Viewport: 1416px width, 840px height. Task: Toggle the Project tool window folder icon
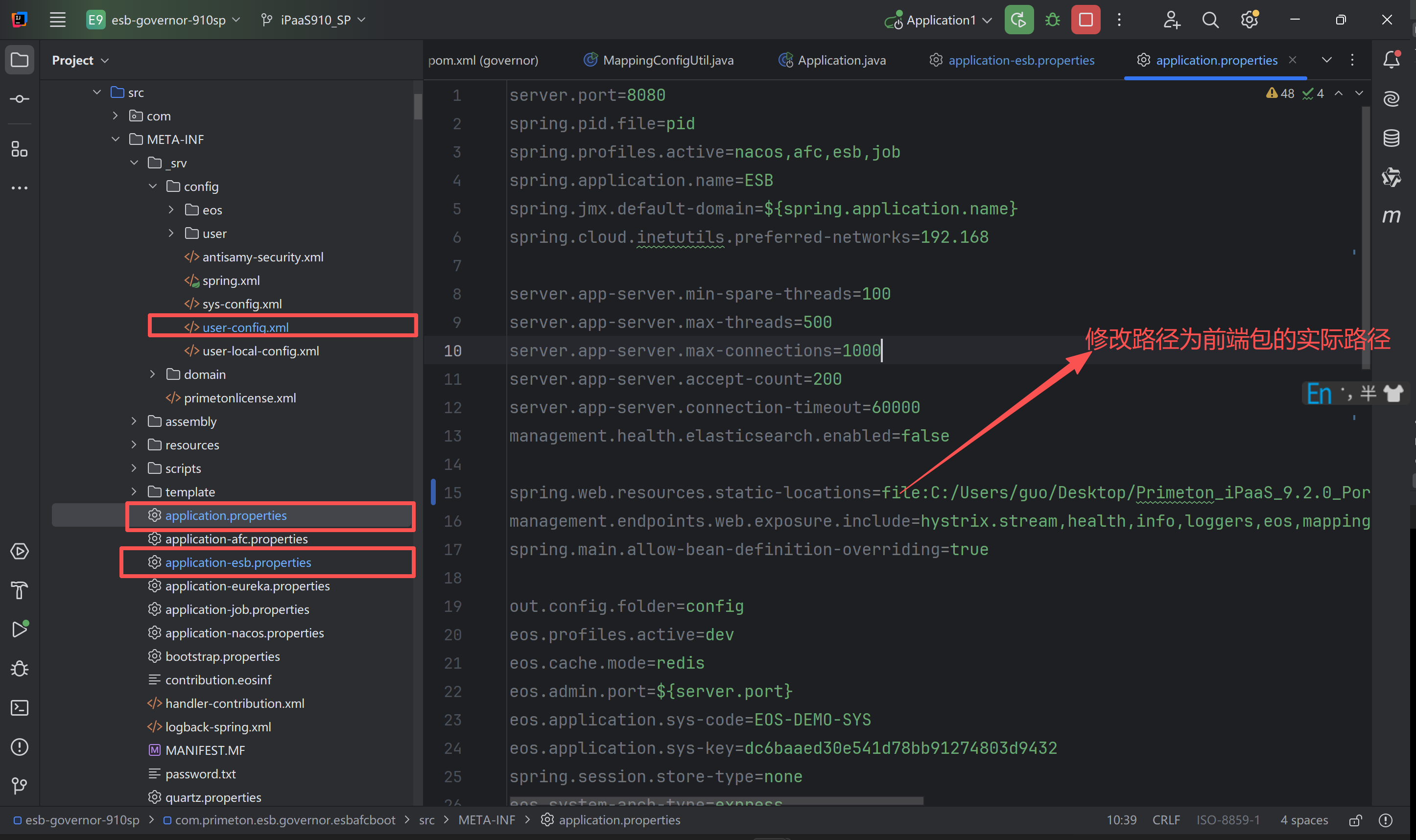pos(20,60)
